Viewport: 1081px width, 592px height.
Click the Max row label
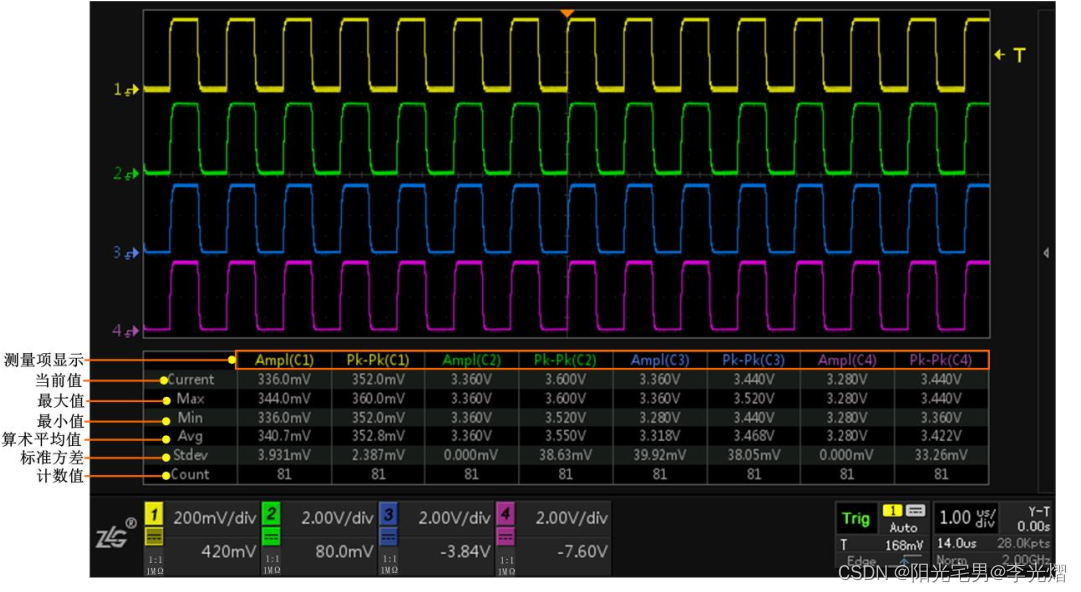(x=190, y=398)
